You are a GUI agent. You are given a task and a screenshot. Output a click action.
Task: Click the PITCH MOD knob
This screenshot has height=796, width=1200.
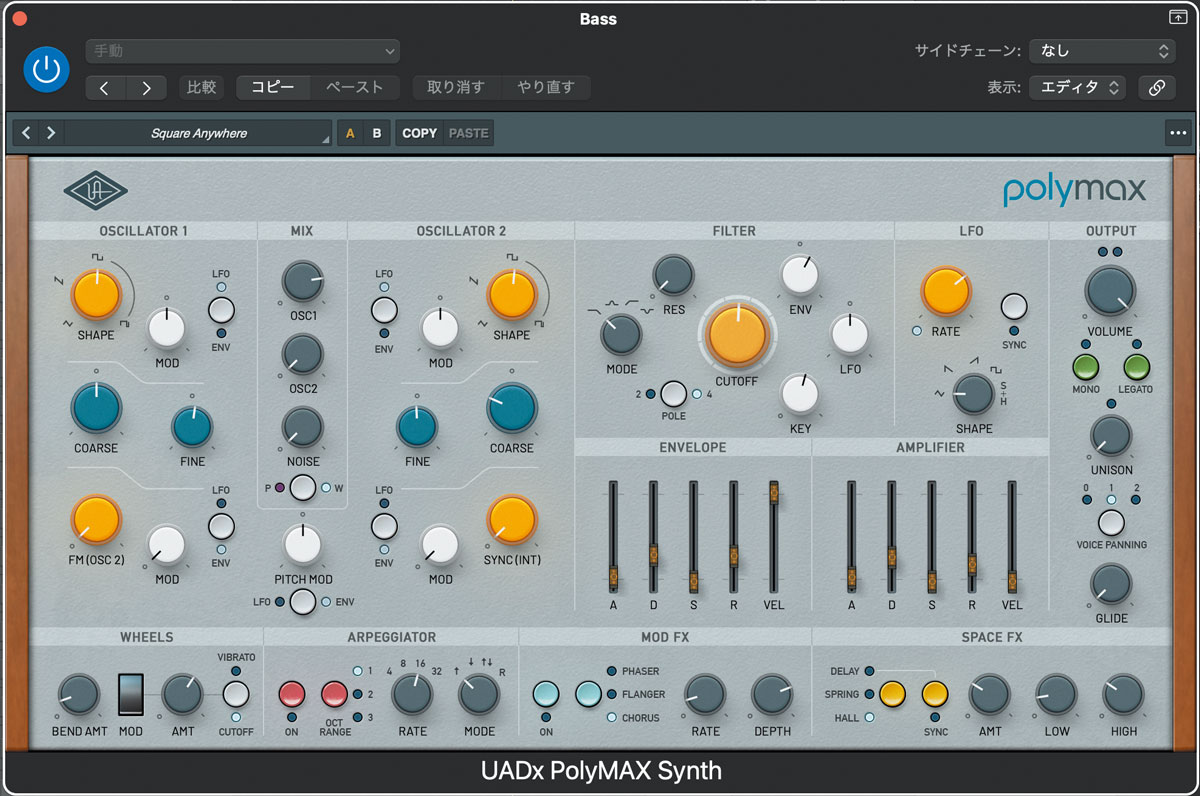[302, 544]
